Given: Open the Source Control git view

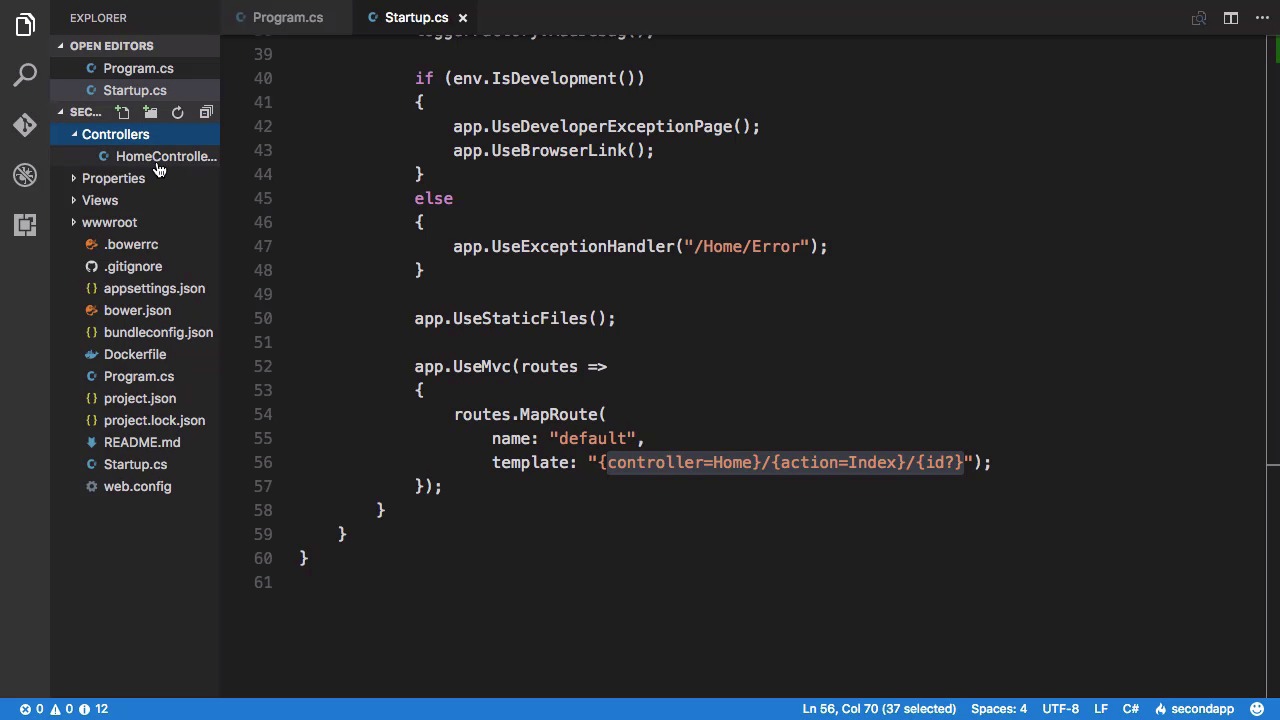Looking at the screenshot, I should click(x=25, y=125).
